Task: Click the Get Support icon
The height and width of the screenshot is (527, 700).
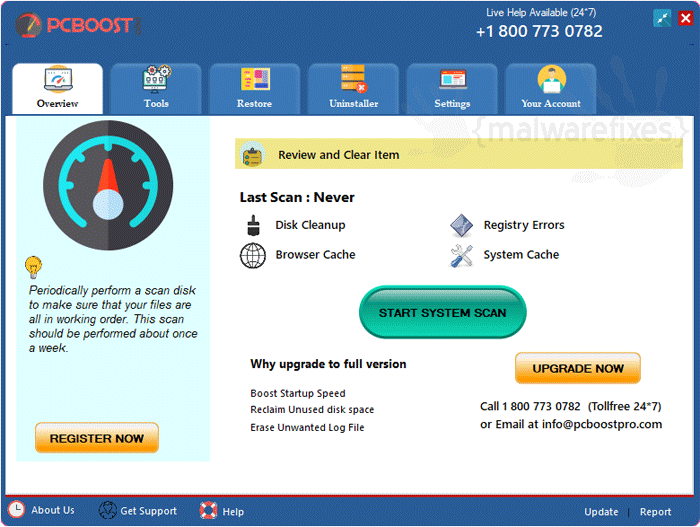Action: pos(107,510)
